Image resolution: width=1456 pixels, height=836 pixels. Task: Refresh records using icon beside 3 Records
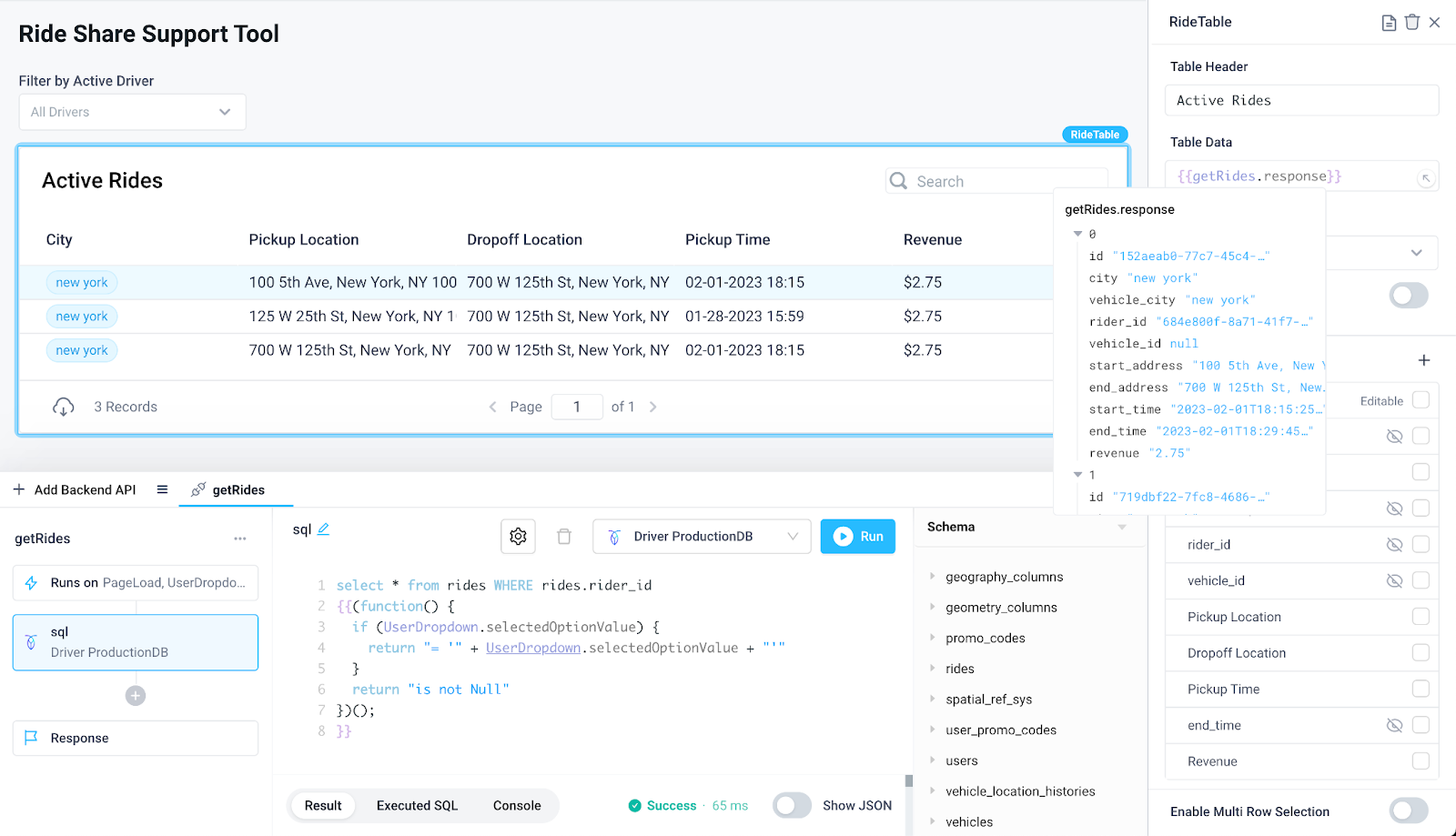tap(63, 407)
